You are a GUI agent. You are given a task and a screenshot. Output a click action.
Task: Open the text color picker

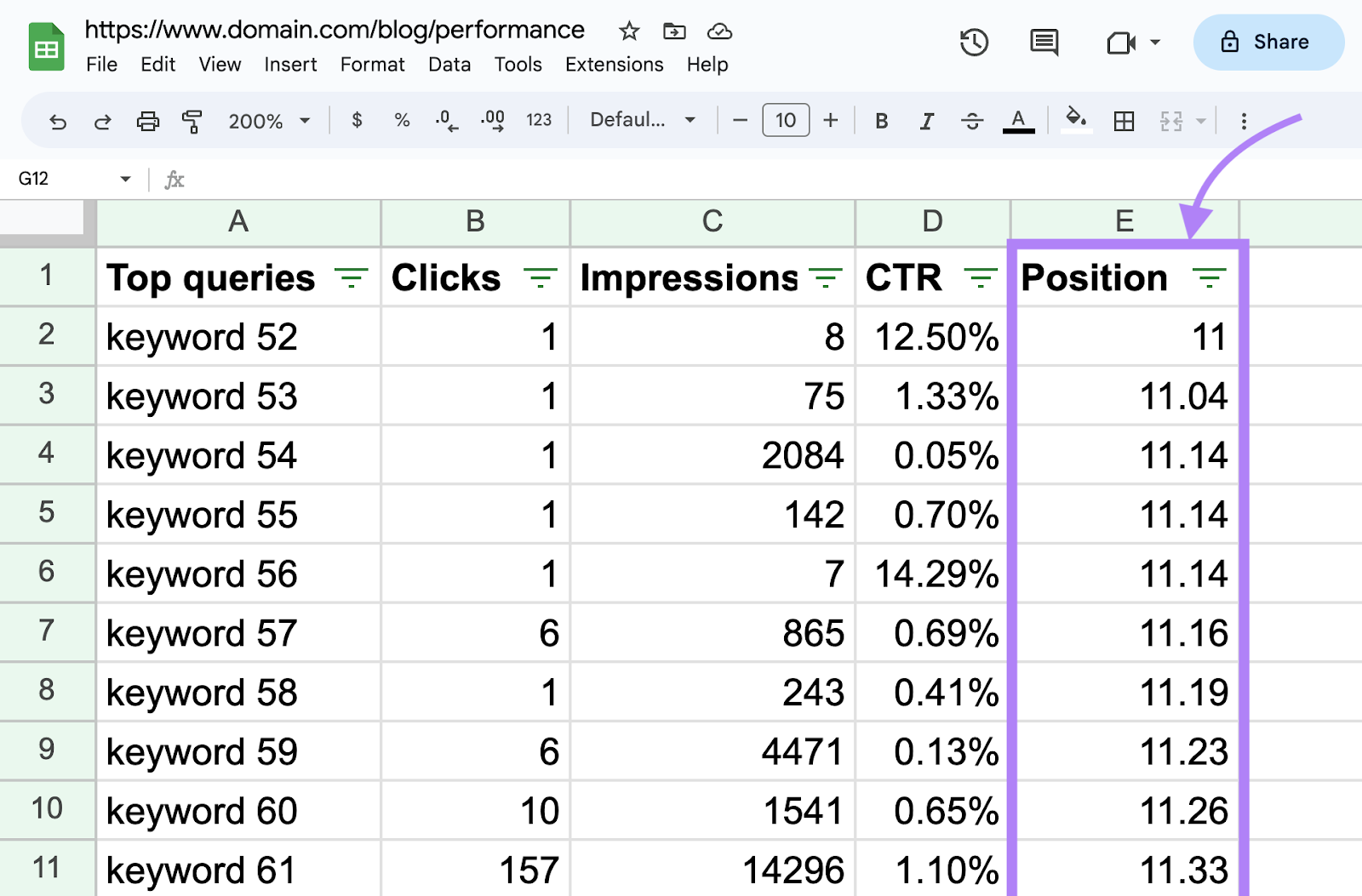coord(1018,120)
